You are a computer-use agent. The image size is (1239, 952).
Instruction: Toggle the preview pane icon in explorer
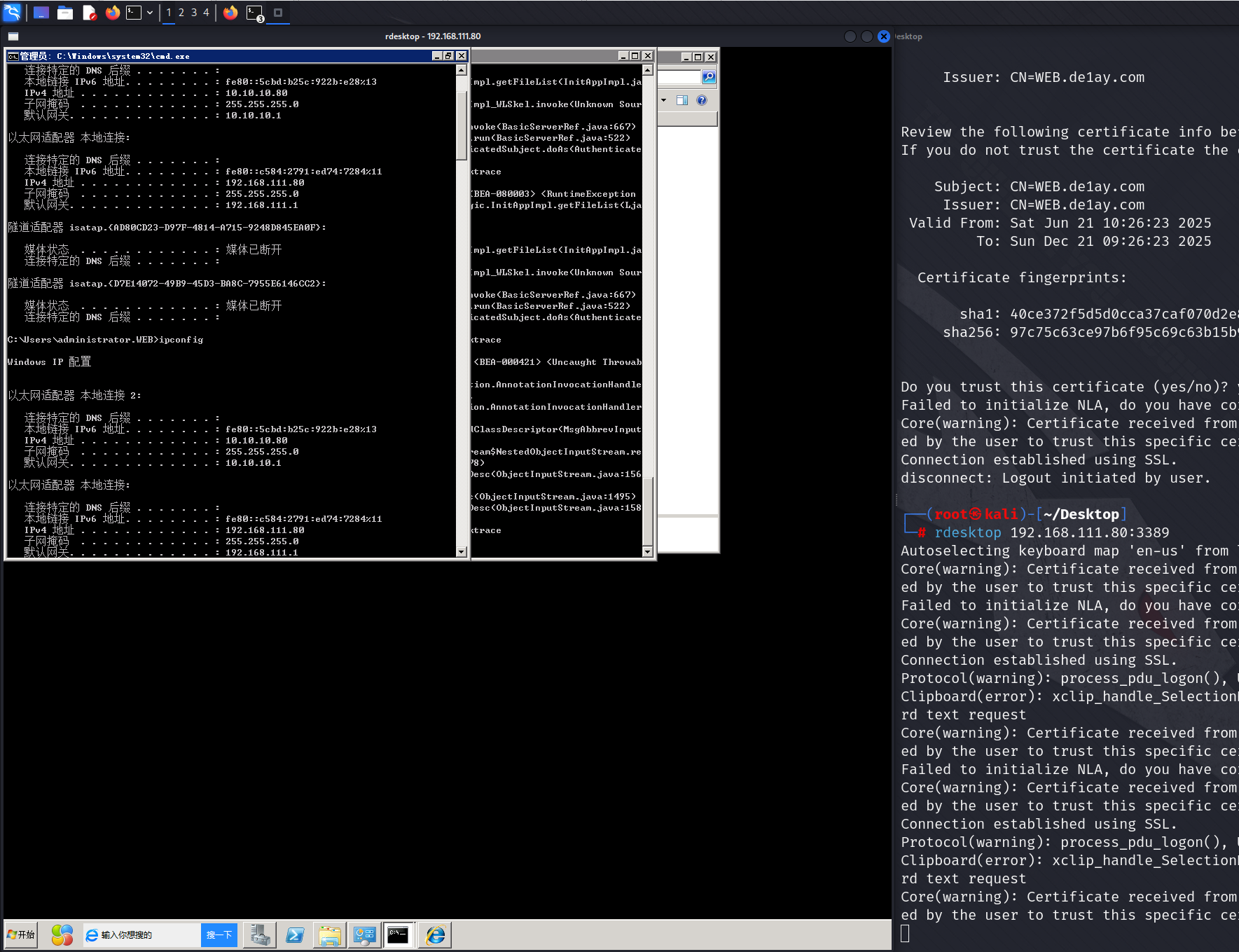(682, 100)
